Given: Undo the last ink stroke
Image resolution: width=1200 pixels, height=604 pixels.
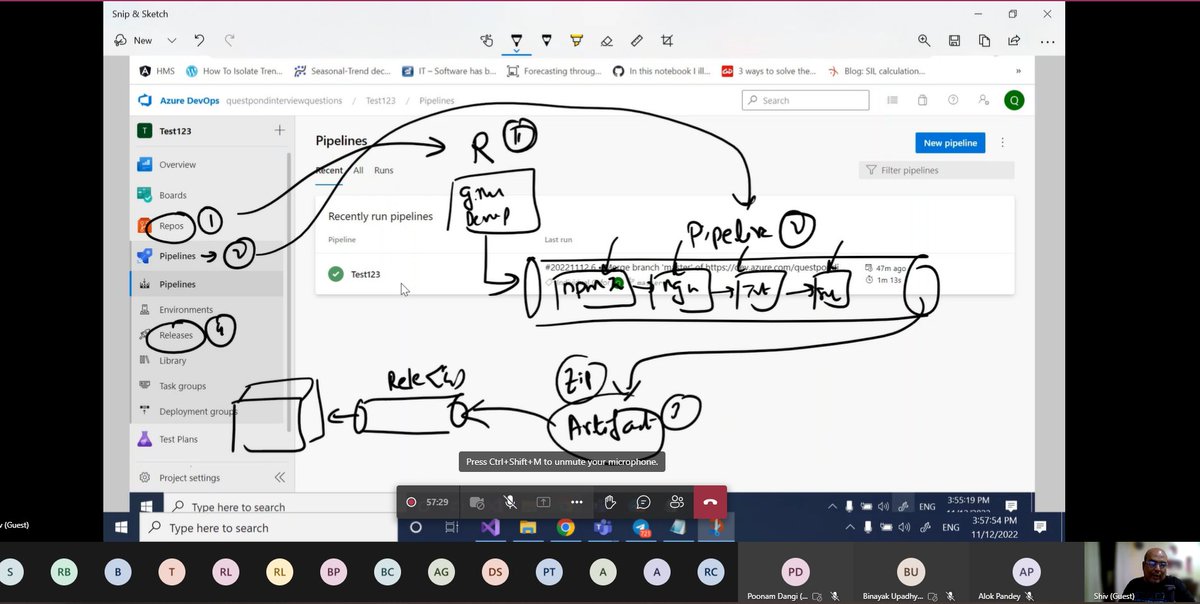Looking at the screenshot, I should [x=199, y=40].
